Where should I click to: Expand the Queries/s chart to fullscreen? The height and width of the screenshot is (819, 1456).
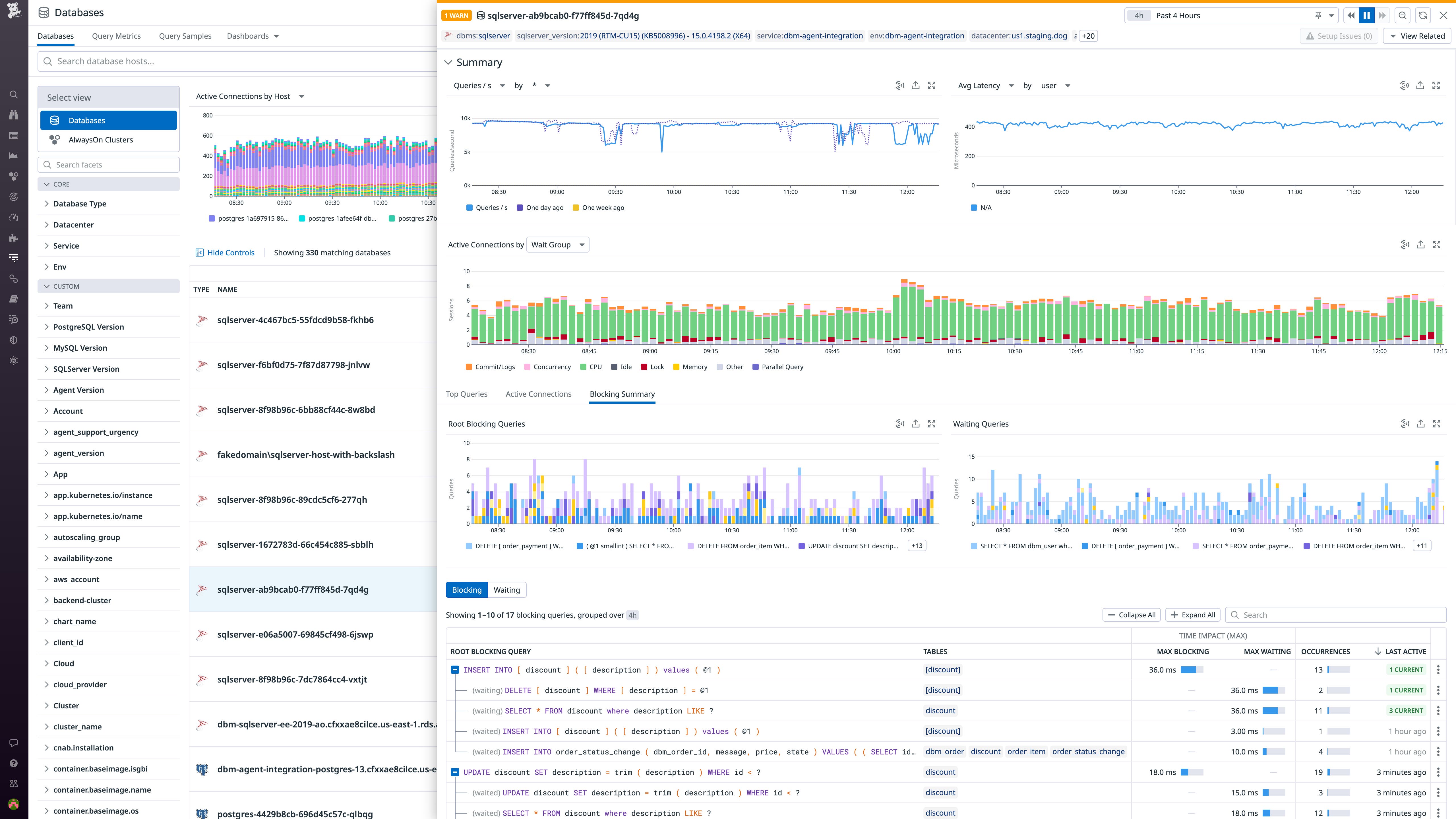(932, 85)
